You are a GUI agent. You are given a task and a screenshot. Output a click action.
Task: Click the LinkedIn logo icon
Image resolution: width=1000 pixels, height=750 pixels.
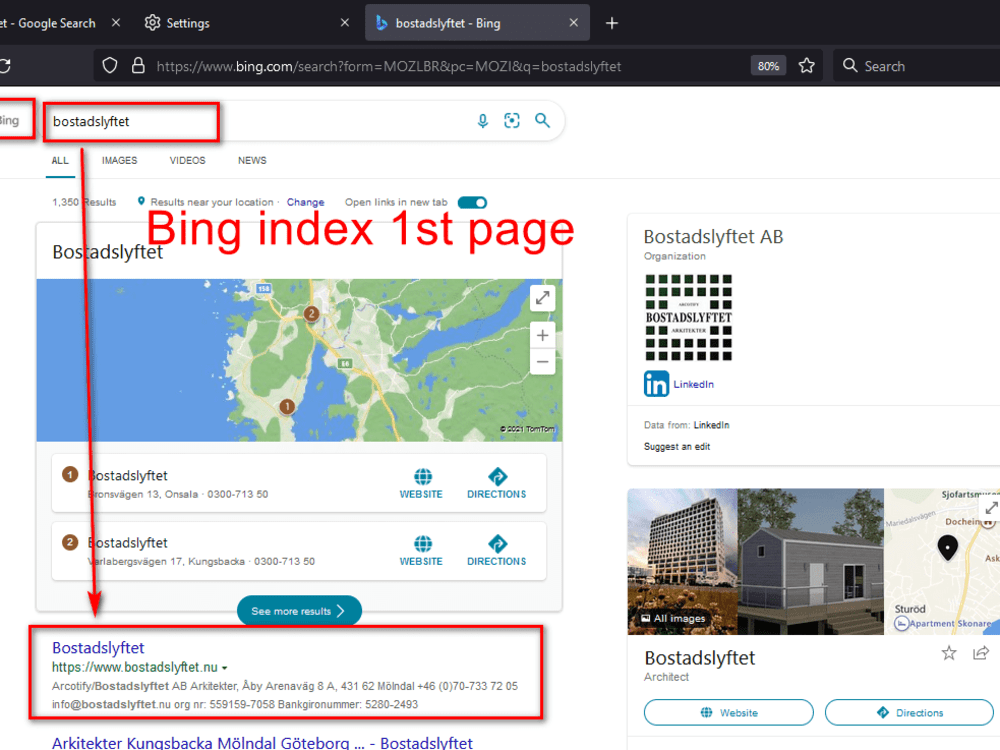pyautogui.click(x=656, y=384)
